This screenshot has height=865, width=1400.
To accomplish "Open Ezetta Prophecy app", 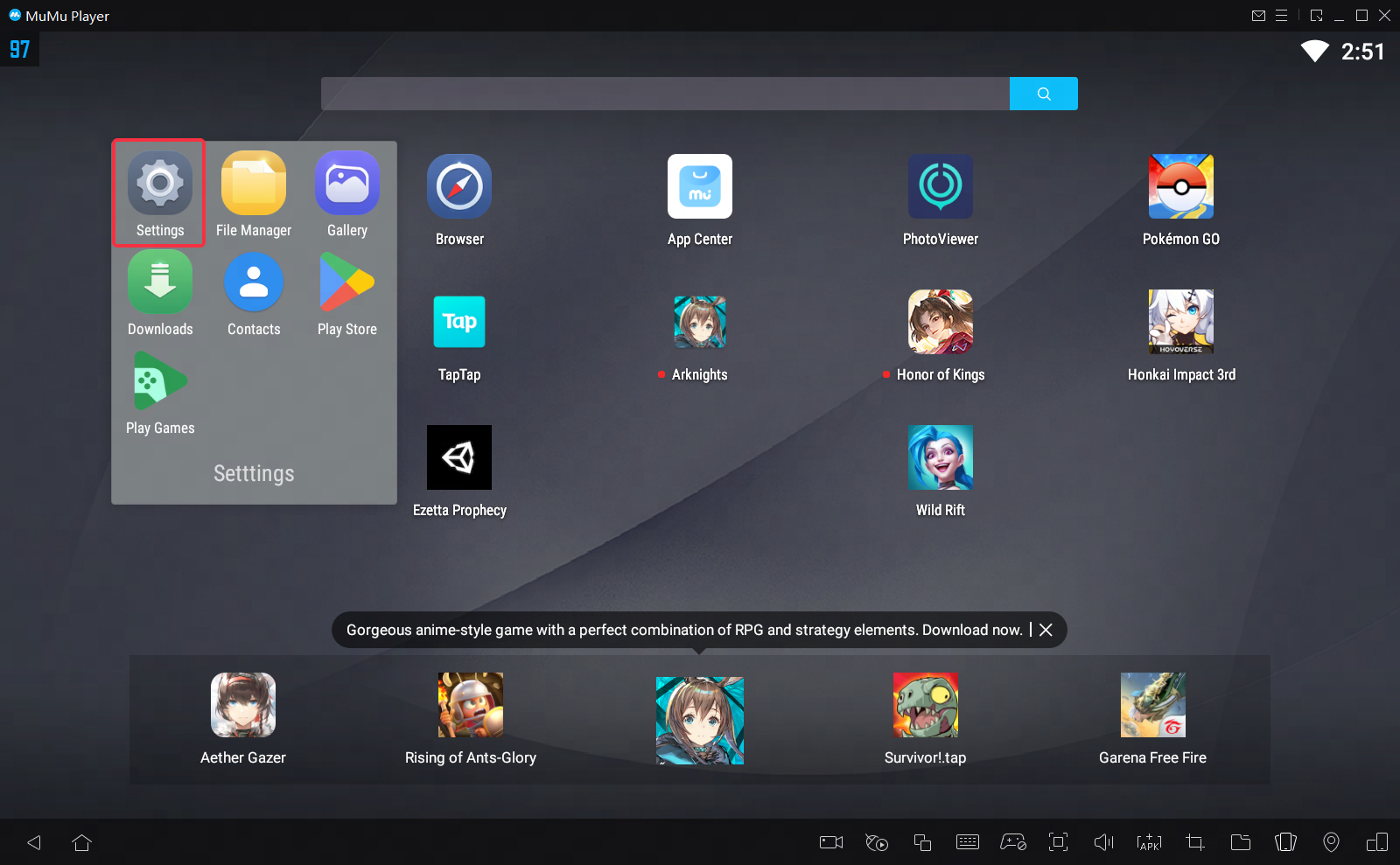I will [x=459, y=457].
